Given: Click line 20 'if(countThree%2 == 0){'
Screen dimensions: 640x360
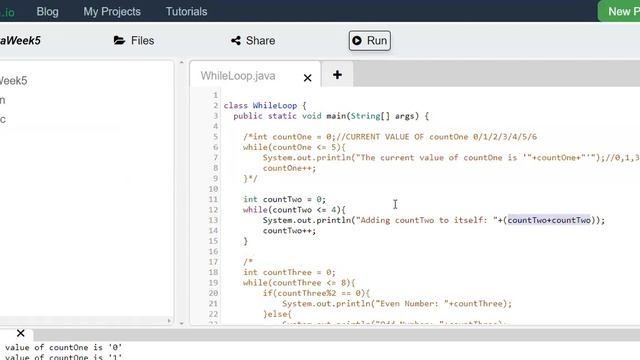Looking at the screenshot, I should [x=316, y=293].
